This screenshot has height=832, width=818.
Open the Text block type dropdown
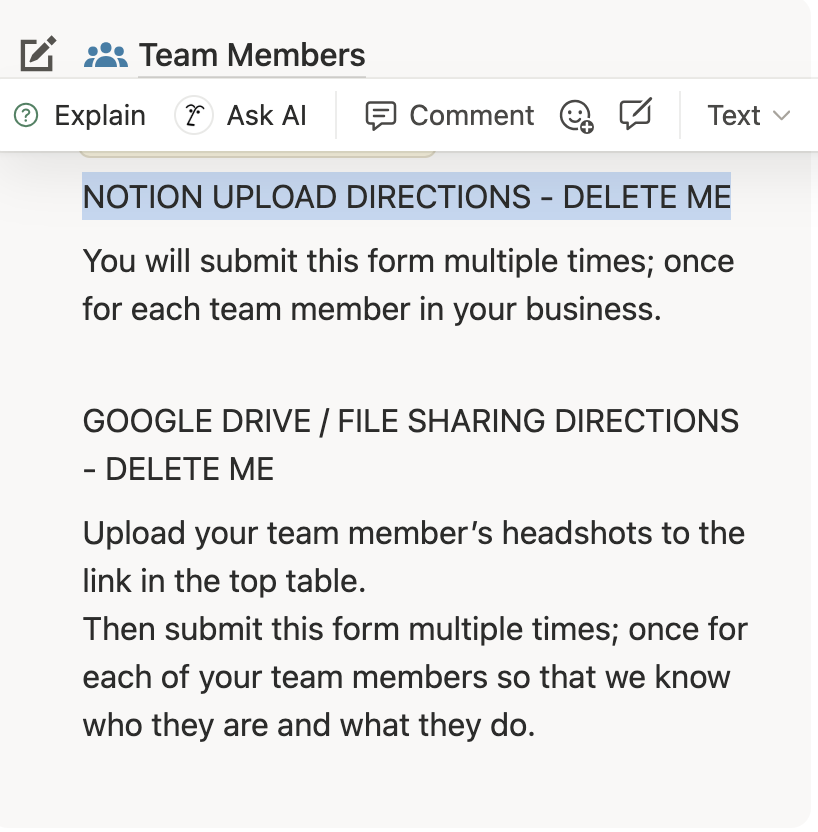click(734, 116)
